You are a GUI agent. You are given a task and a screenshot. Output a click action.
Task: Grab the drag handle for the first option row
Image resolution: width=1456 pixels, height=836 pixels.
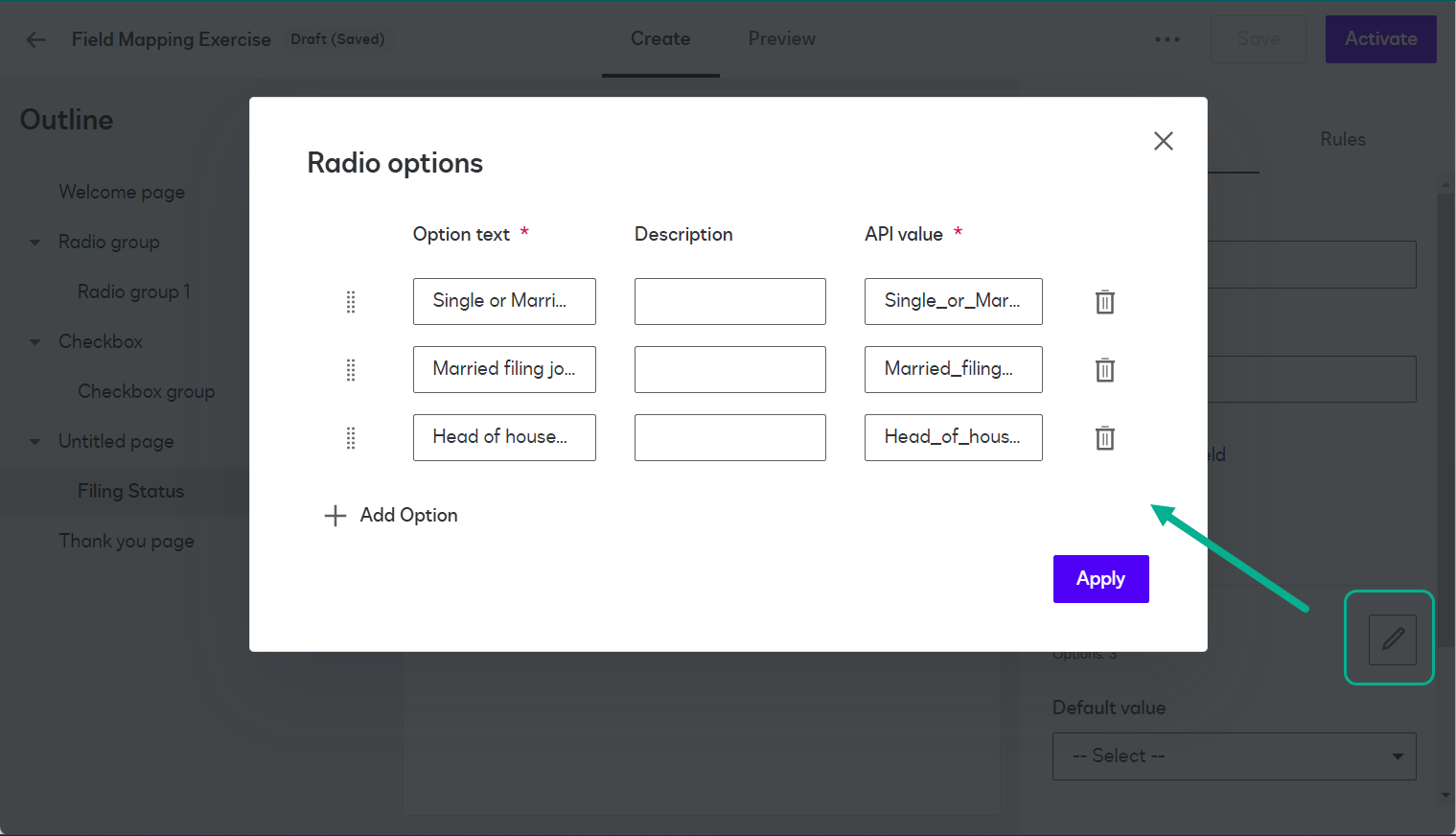[x=351, y=301]
